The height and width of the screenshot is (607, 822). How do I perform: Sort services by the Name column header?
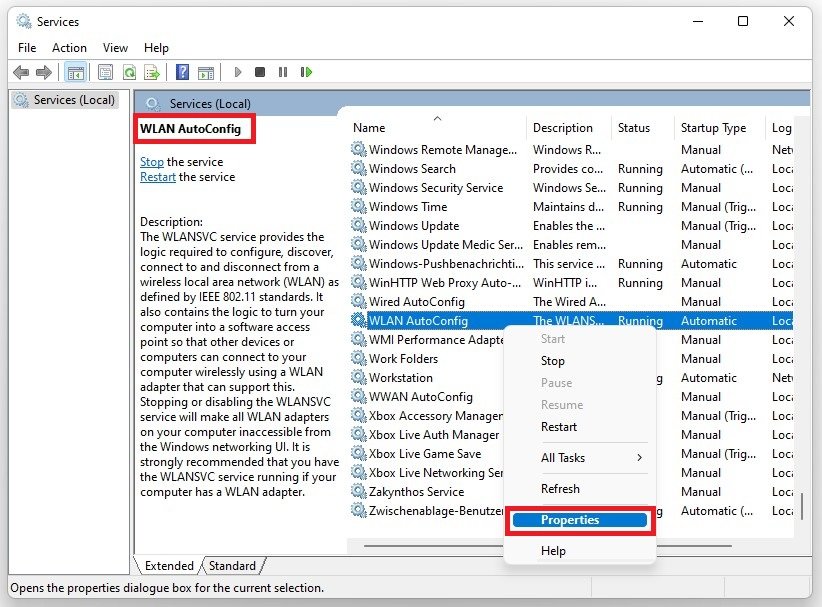[x=369, y=128]
